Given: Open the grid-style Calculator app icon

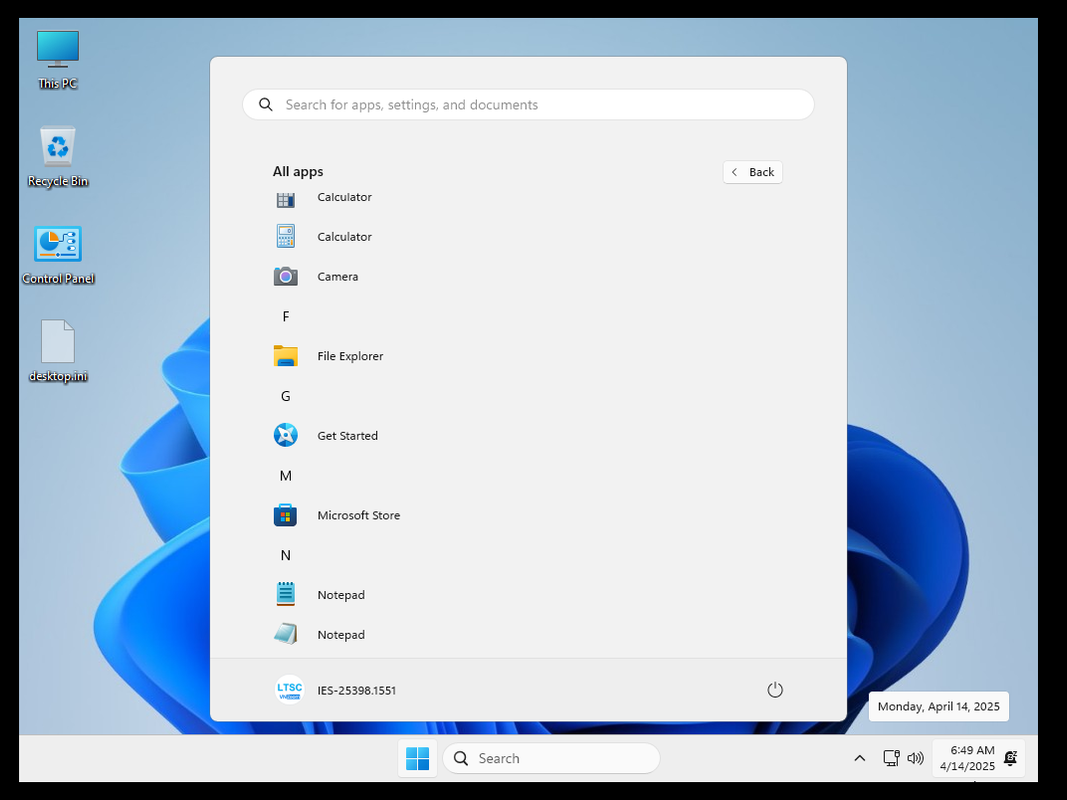Looking at the screenshot, I should point(286,199).
